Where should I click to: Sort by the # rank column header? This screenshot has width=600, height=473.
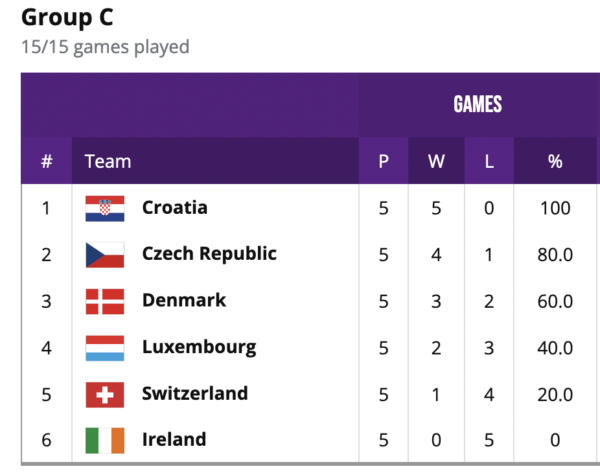tap(46, 161)
